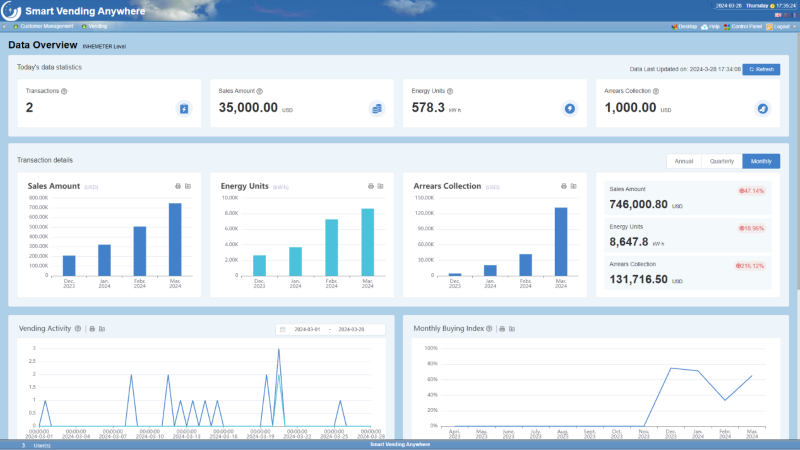Edit the start date 2024-03-01
This screenshot has width=800, height=450.
(307, 330)
